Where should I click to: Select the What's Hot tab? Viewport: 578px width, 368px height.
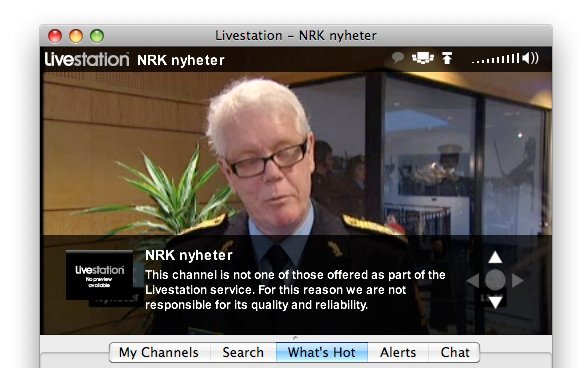pos(322,353)
